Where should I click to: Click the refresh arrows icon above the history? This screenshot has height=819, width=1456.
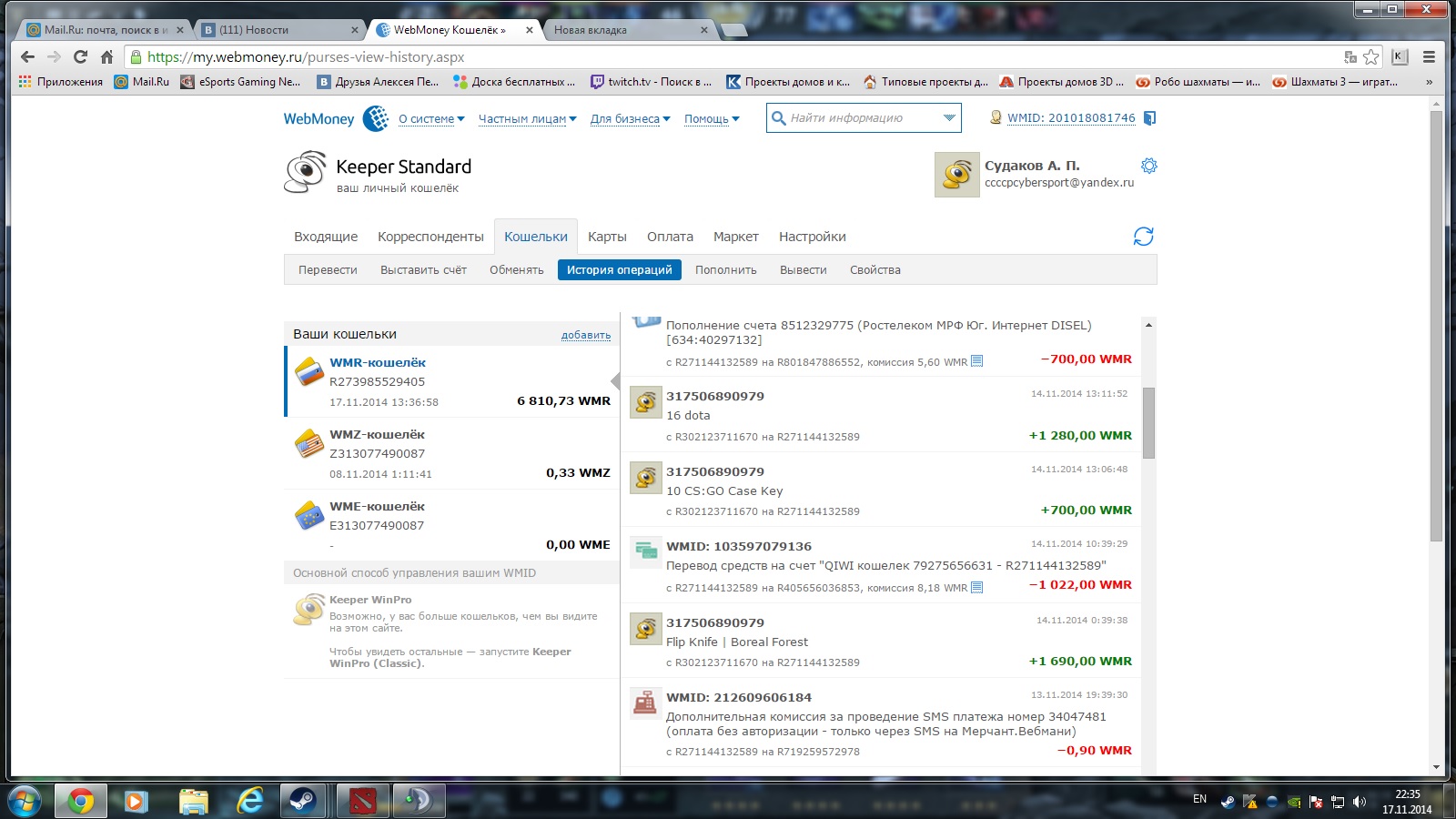(x=1144, y=237)
